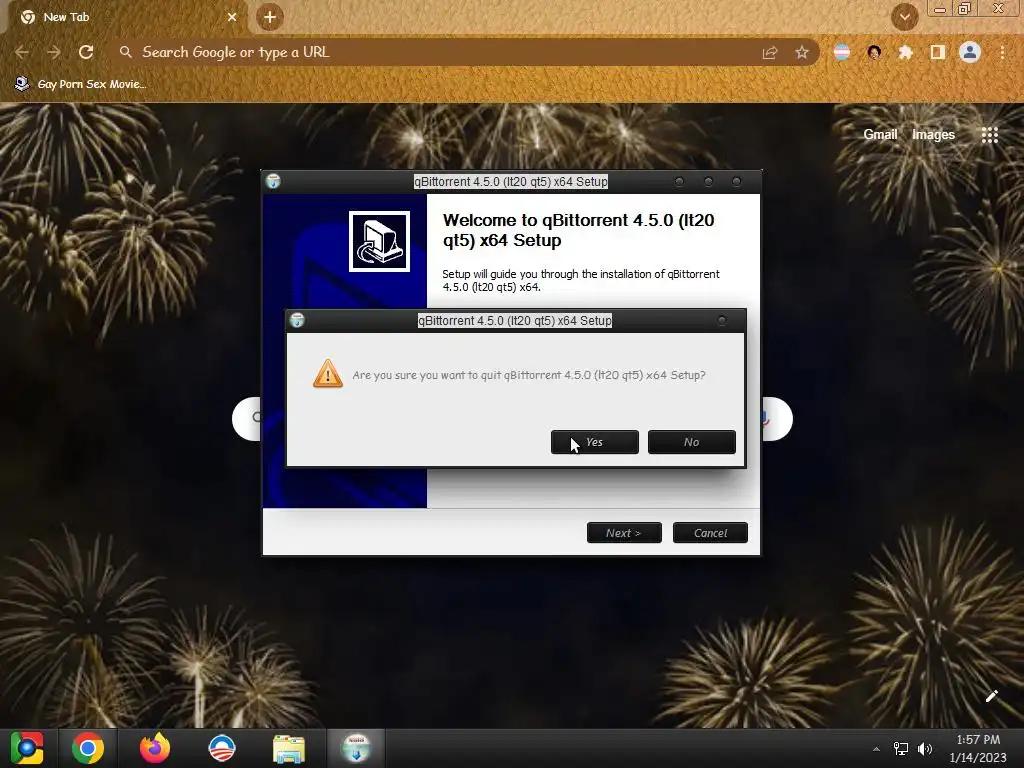Click the warning triangle icon in dialog
This screenshot has height=768, width=1024.
click(x=328, y=374)
